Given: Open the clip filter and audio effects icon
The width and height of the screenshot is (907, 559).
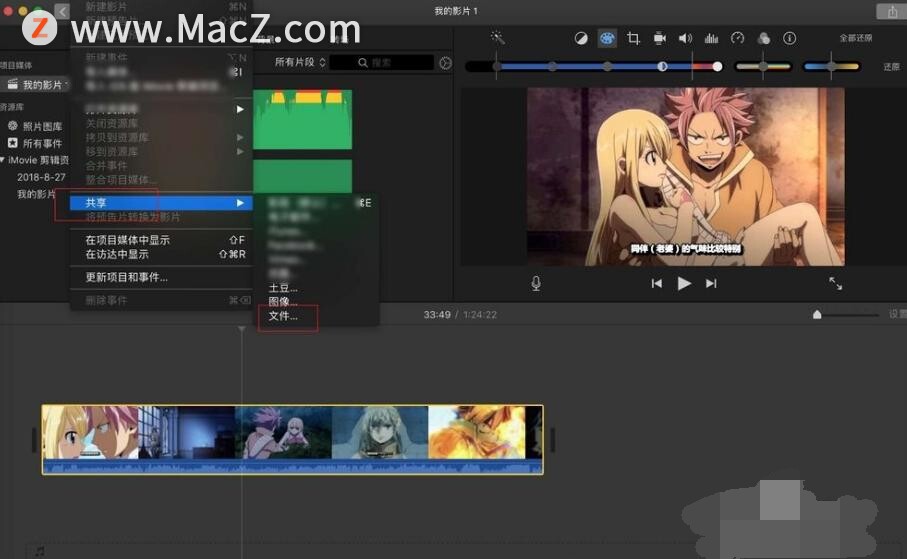Looking at the screenshot, I should (764, 38).
